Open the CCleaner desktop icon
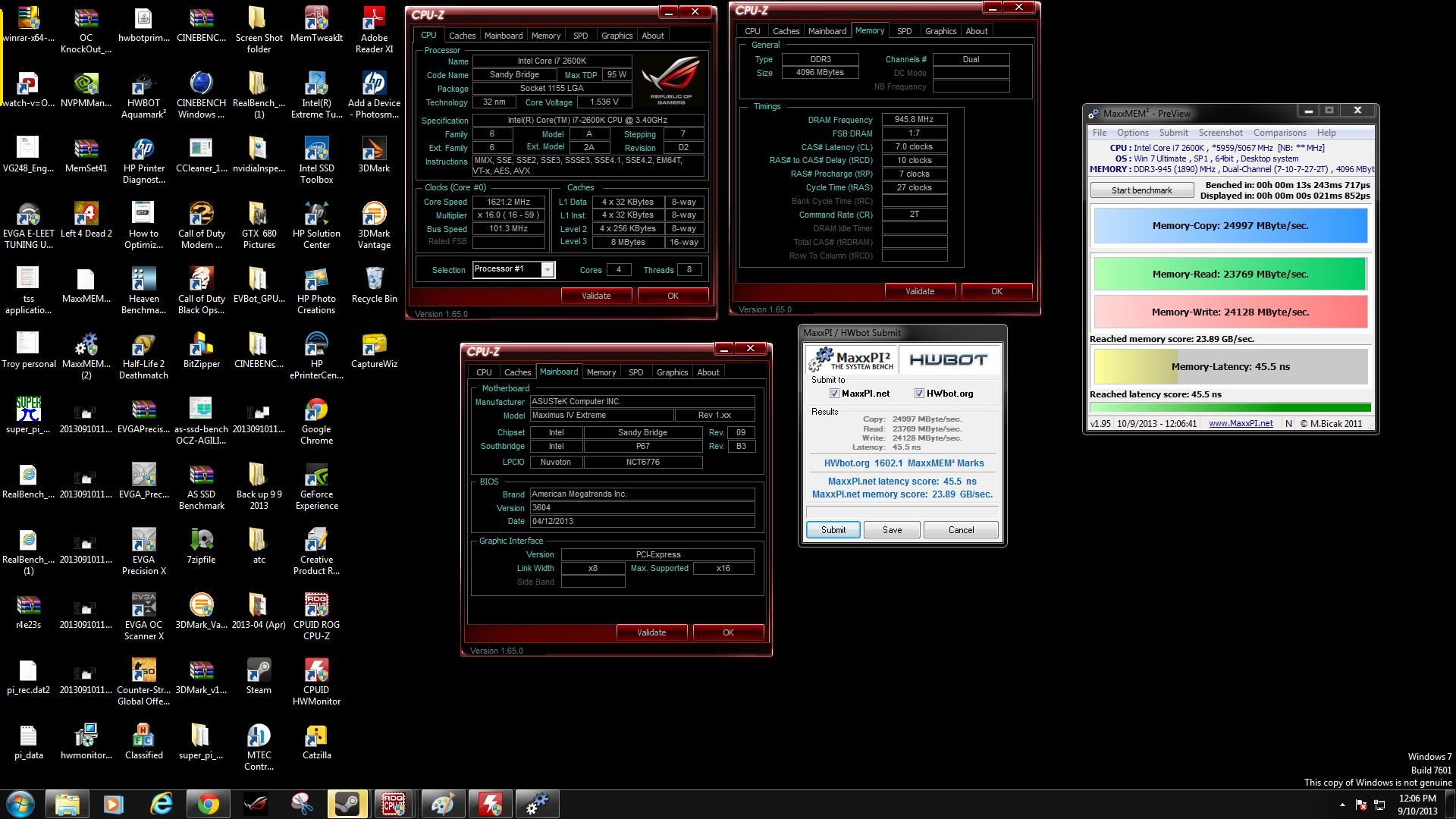The image size is (1456, 819). coord(201,155)
